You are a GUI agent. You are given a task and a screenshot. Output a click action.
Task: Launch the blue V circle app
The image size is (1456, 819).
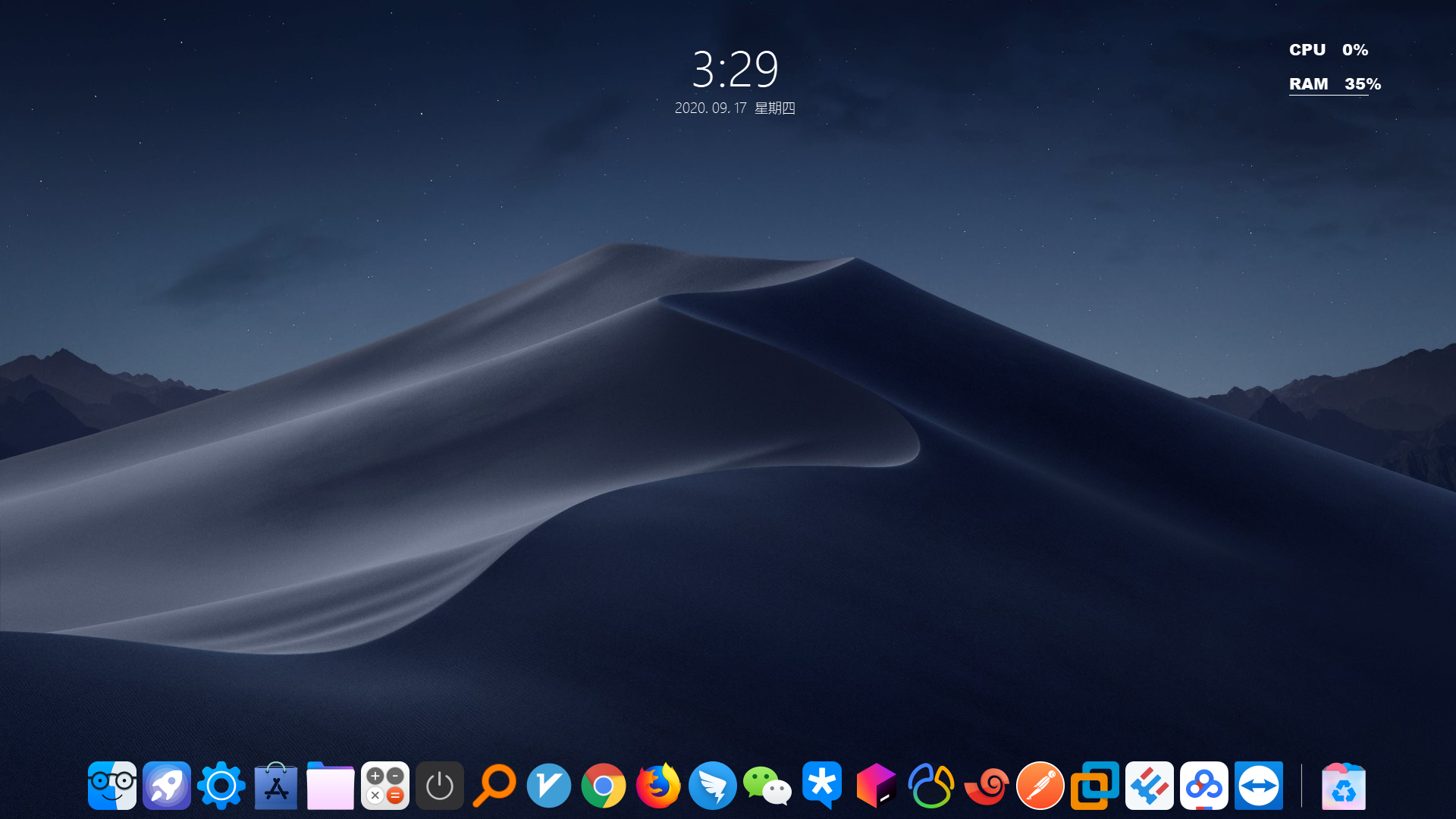549,786
